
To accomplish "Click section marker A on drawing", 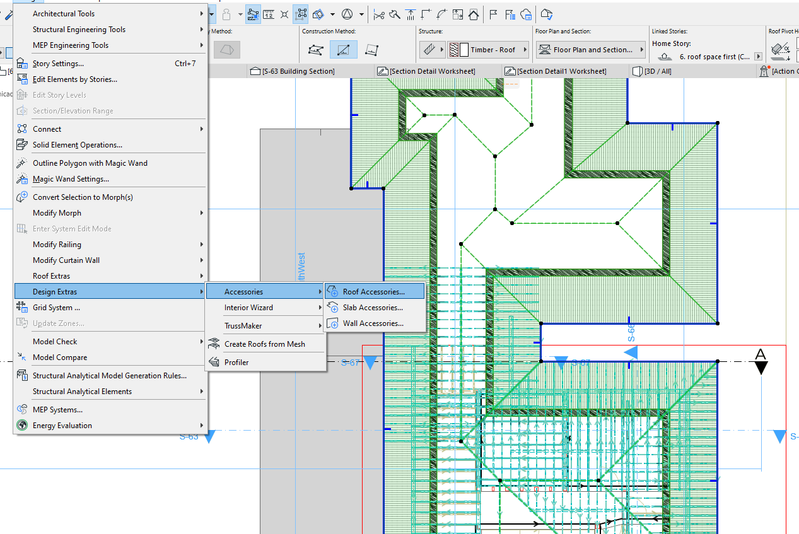I will (x=761, y=356).
